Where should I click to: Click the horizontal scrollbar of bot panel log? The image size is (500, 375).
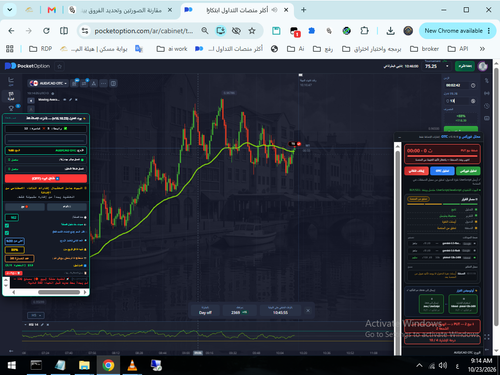59,292
